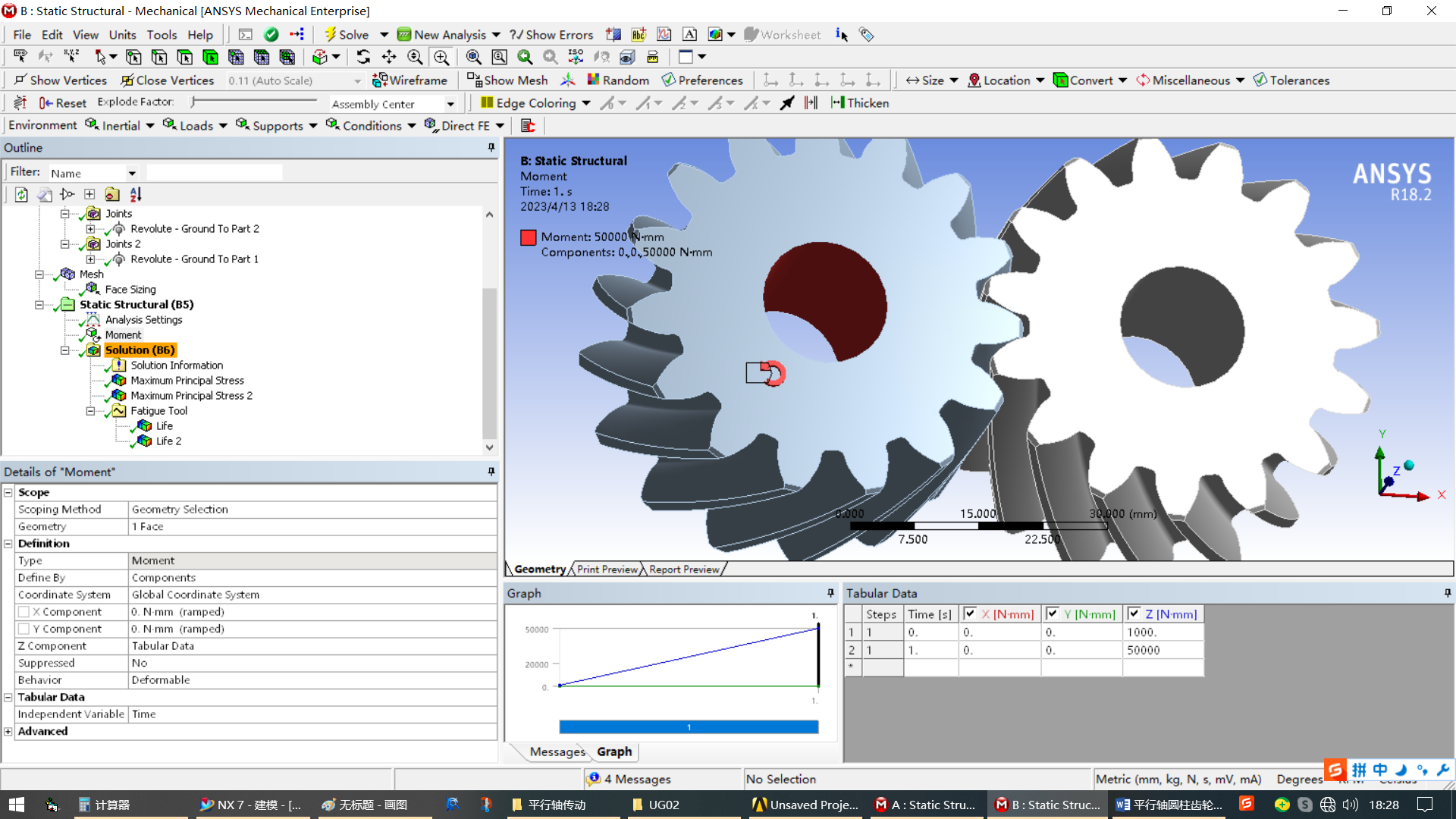This screenshot has height=819, width=1456.
Task: Open the Assembly Center dropdown
Action: coord(450,104)
